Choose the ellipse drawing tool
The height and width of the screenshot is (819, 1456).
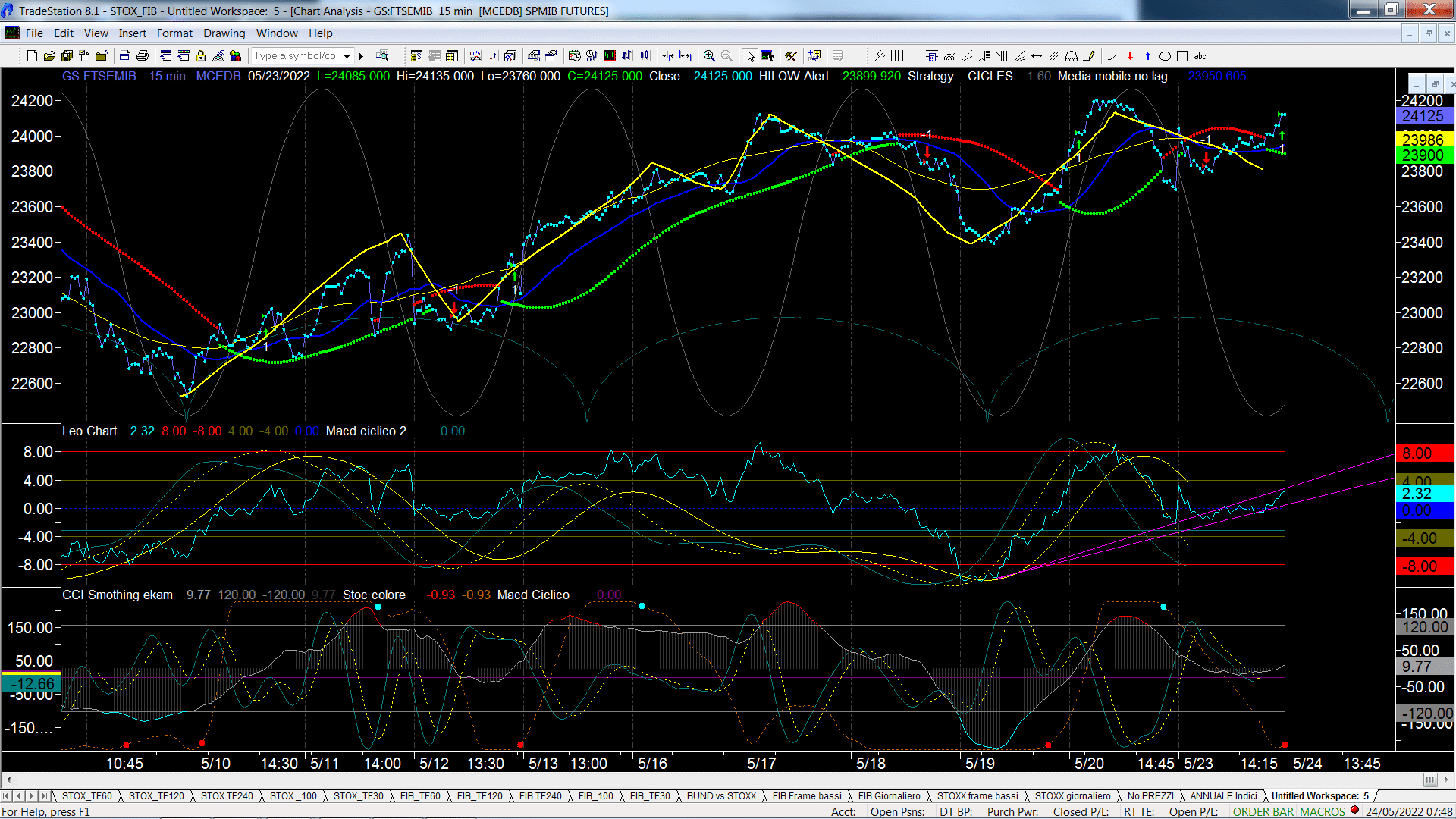pyautogui.click(x=1165, y=56)
